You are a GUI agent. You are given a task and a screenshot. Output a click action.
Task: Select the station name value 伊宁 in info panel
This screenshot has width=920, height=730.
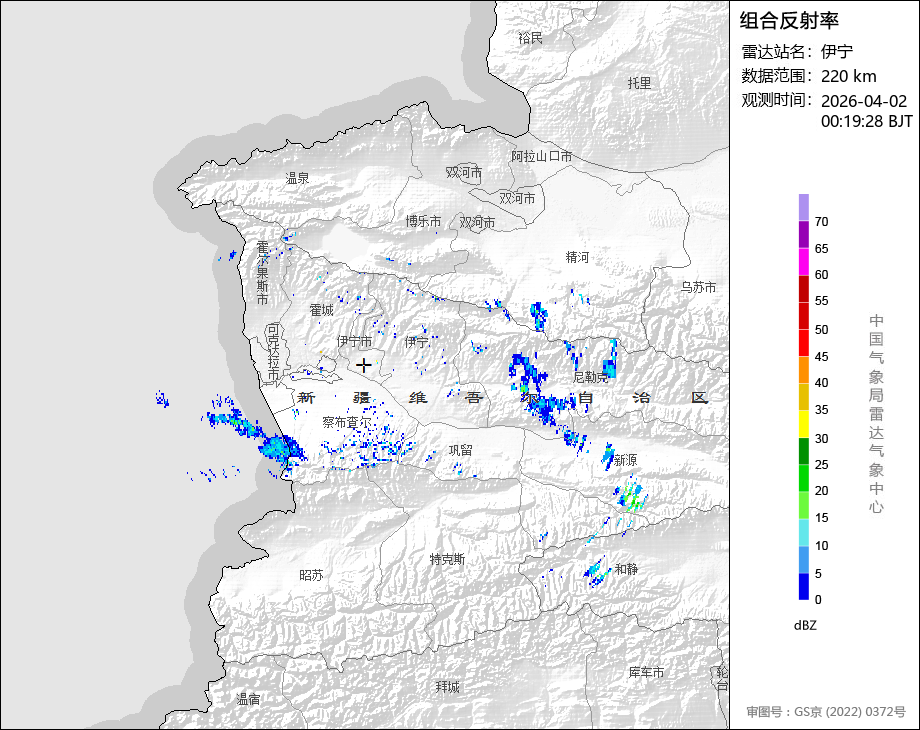[837, 52]
